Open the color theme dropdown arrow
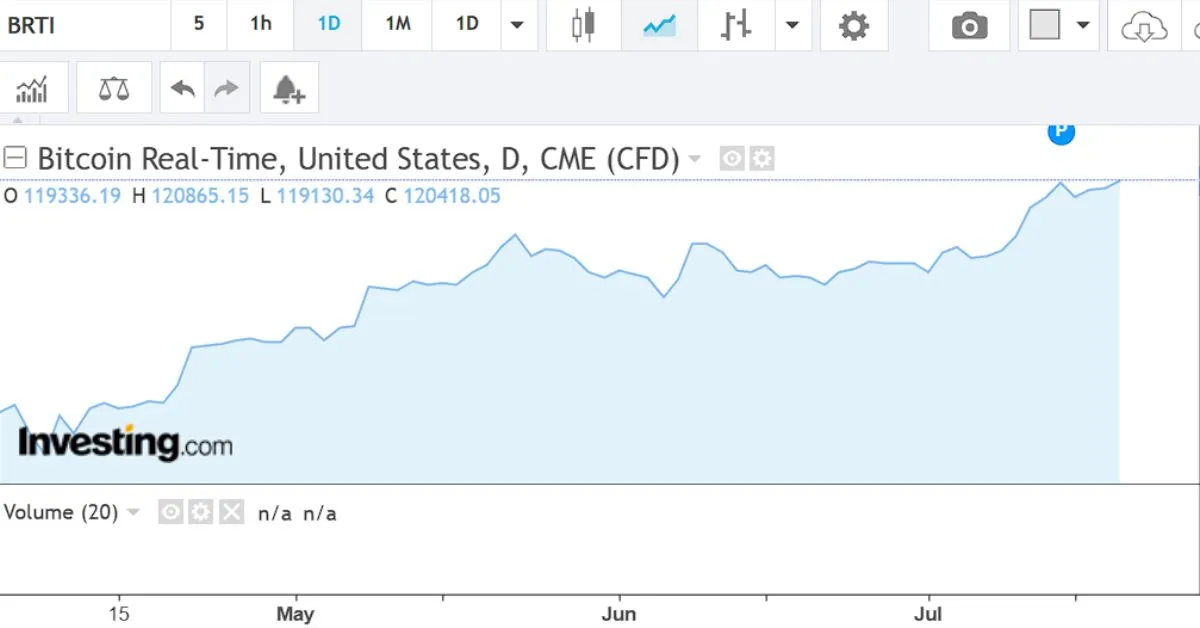The height and width of the screenshot is (628, 1200). 1083,25
